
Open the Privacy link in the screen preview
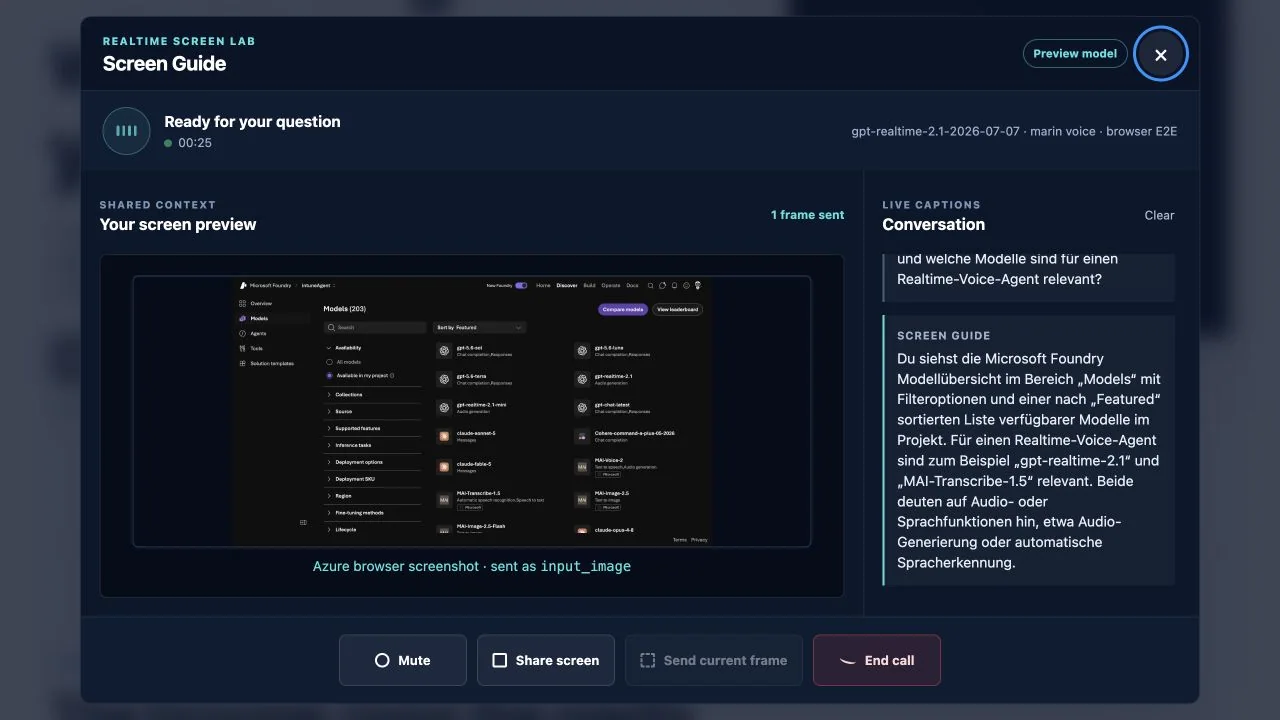pos(699,540)
